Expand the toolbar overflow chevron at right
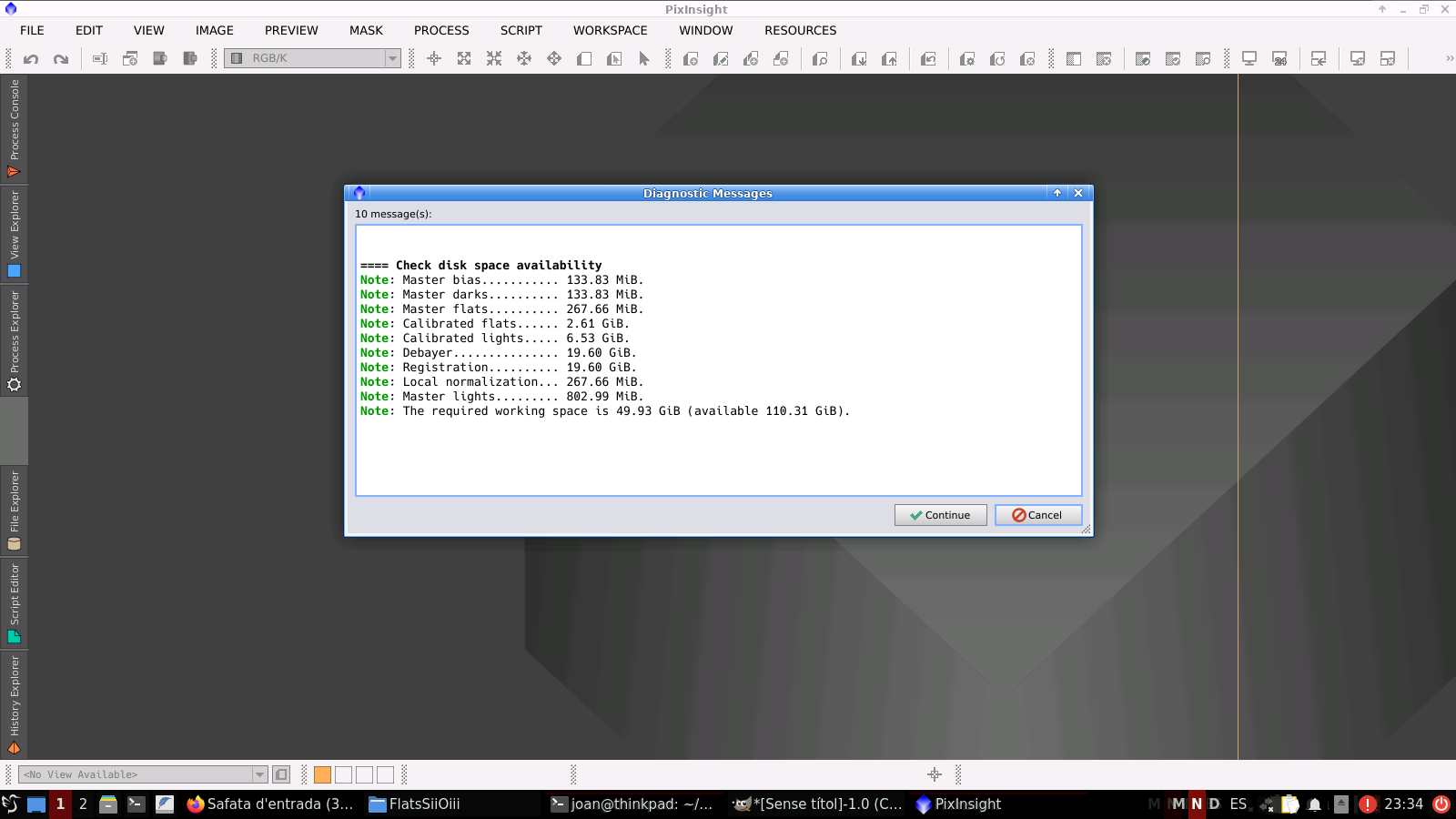1456x819 pixels. 1449,58
